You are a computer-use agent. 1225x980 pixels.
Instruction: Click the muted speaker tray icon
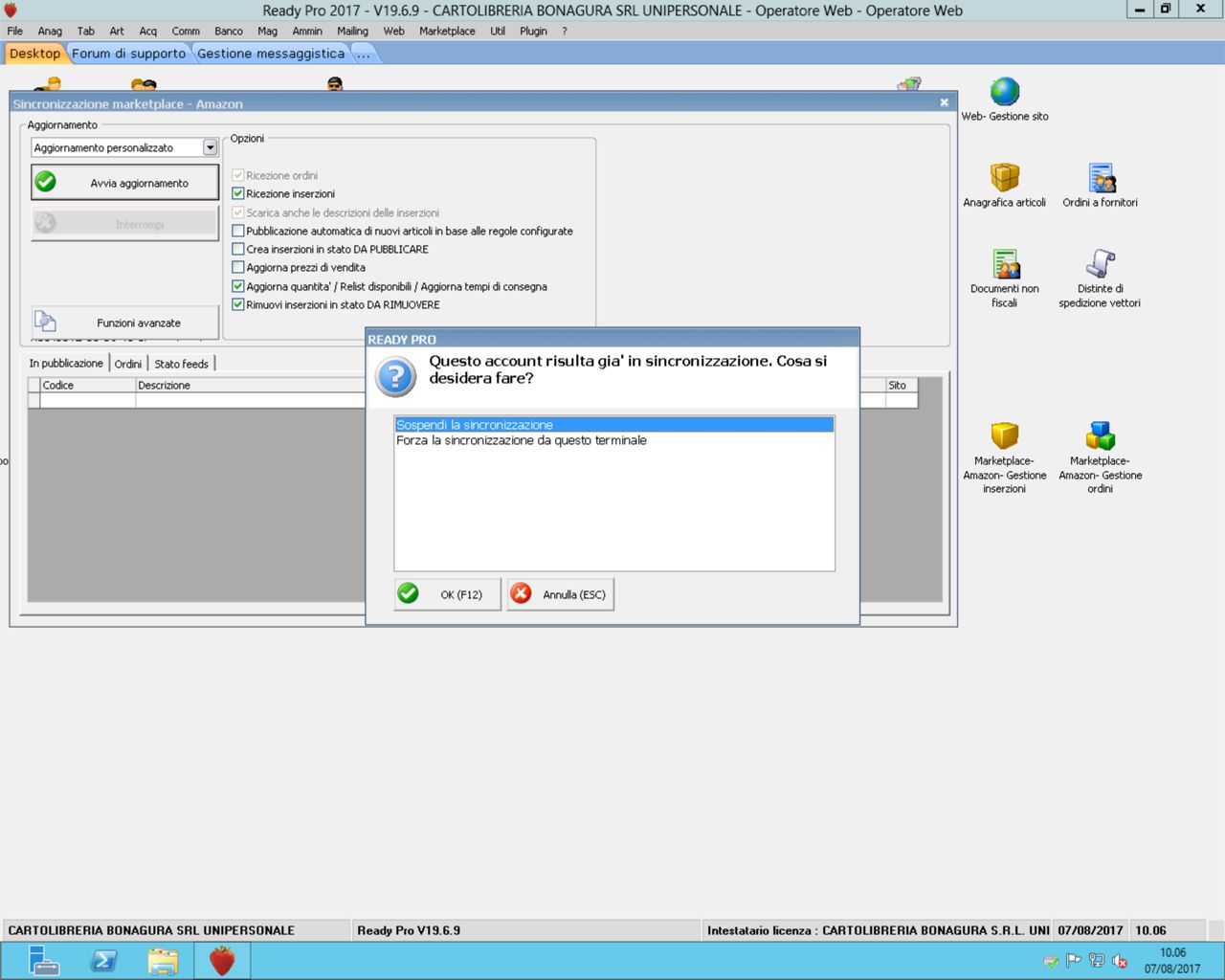coord(1120,961)
